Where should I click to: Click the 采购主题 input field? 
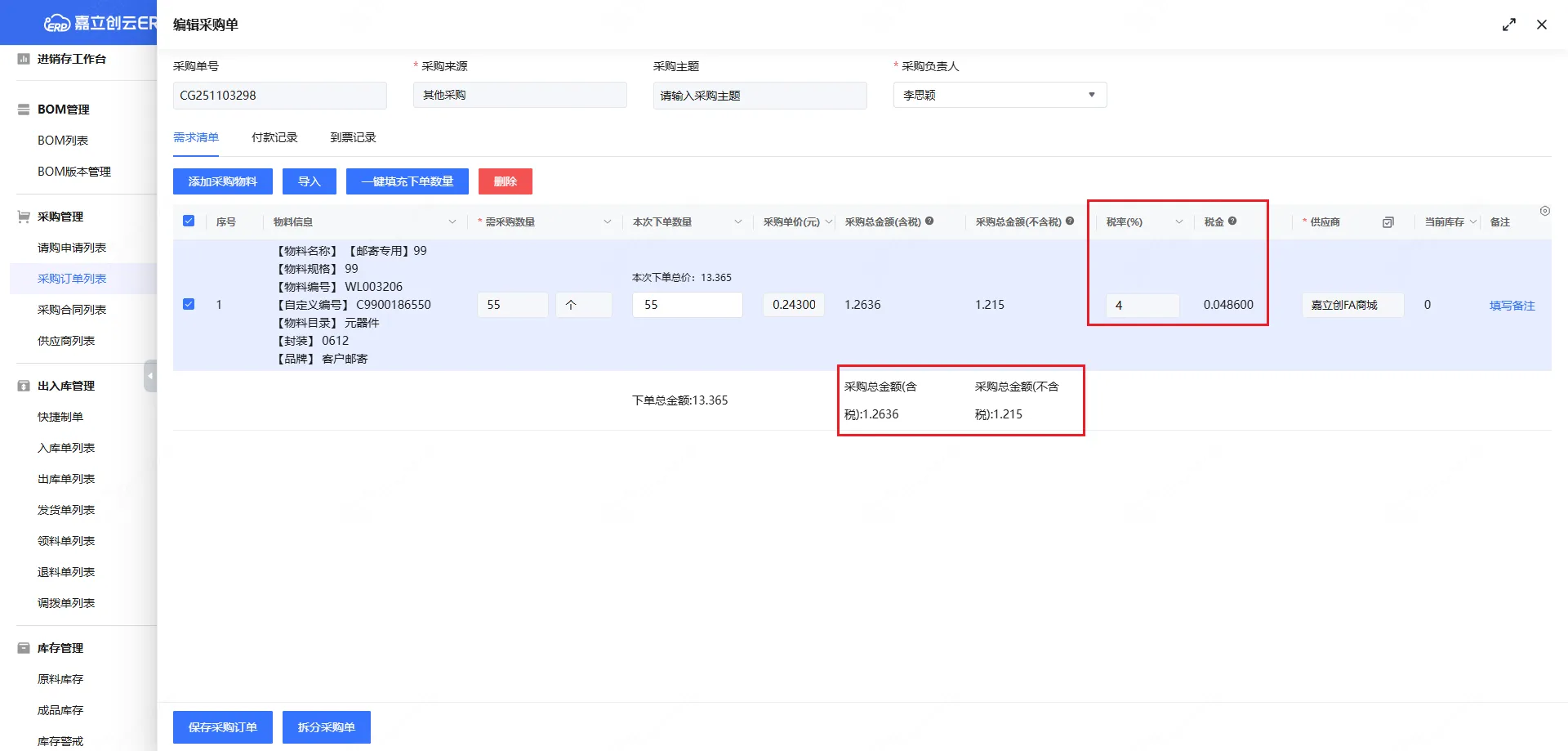click(759, 96)
